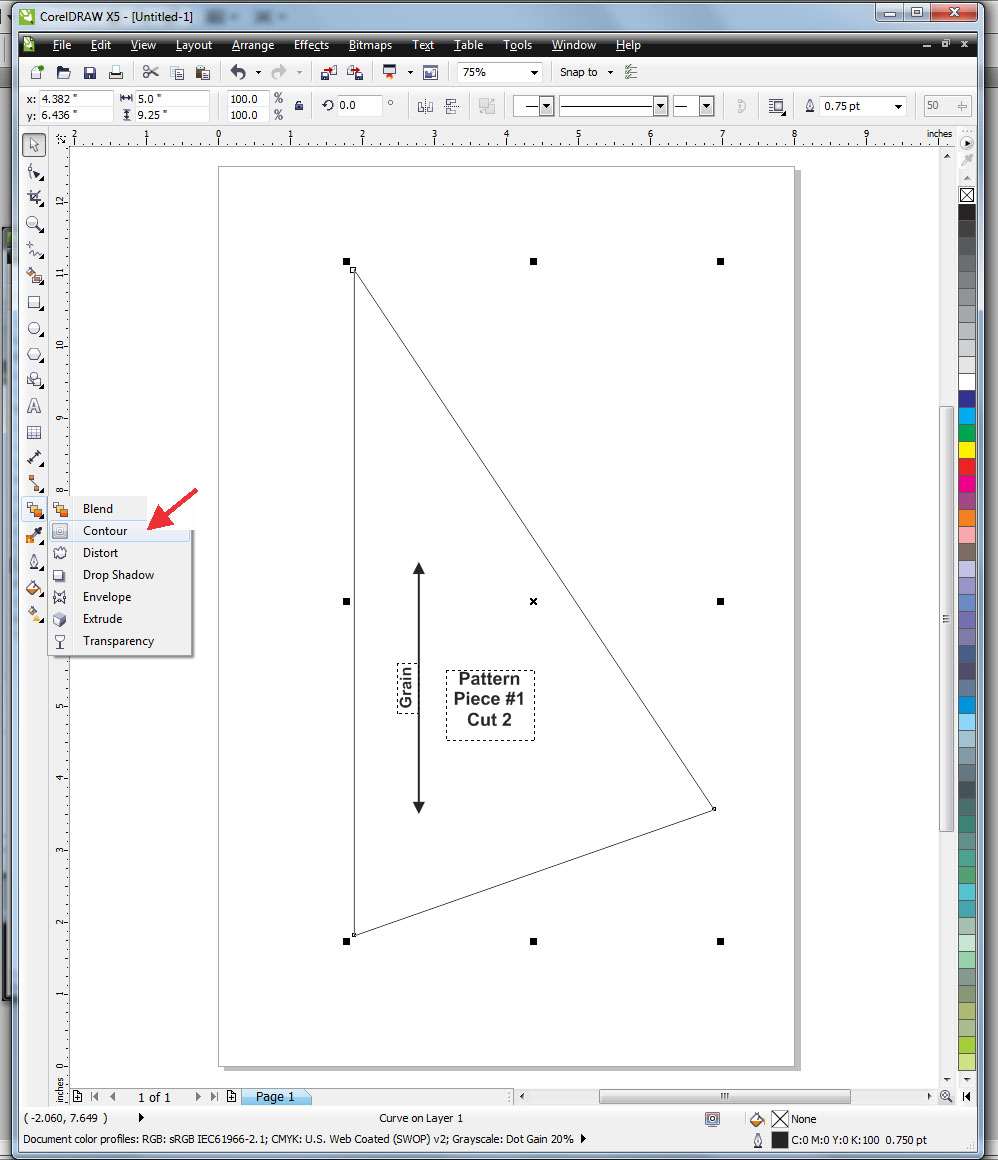Select the Crop tool
Viewport: 998px width, 1160px height.
[x=34, y=198]
